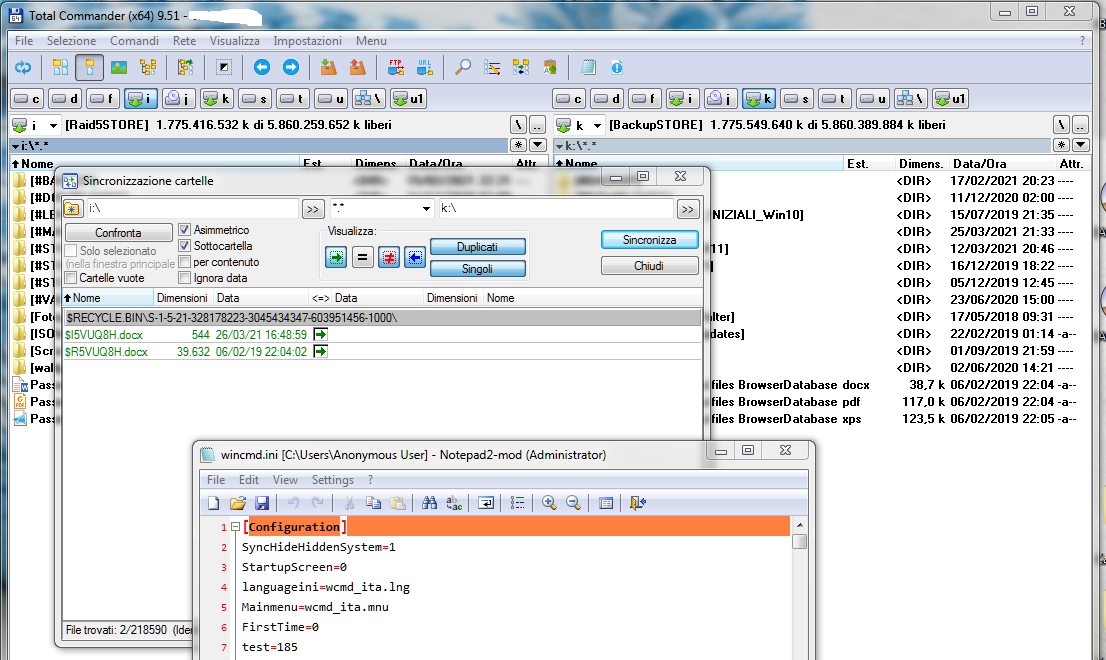1106x660 pixels.
Task: Open the Visualizza menu in Total Commander
Action: [234, 41]
